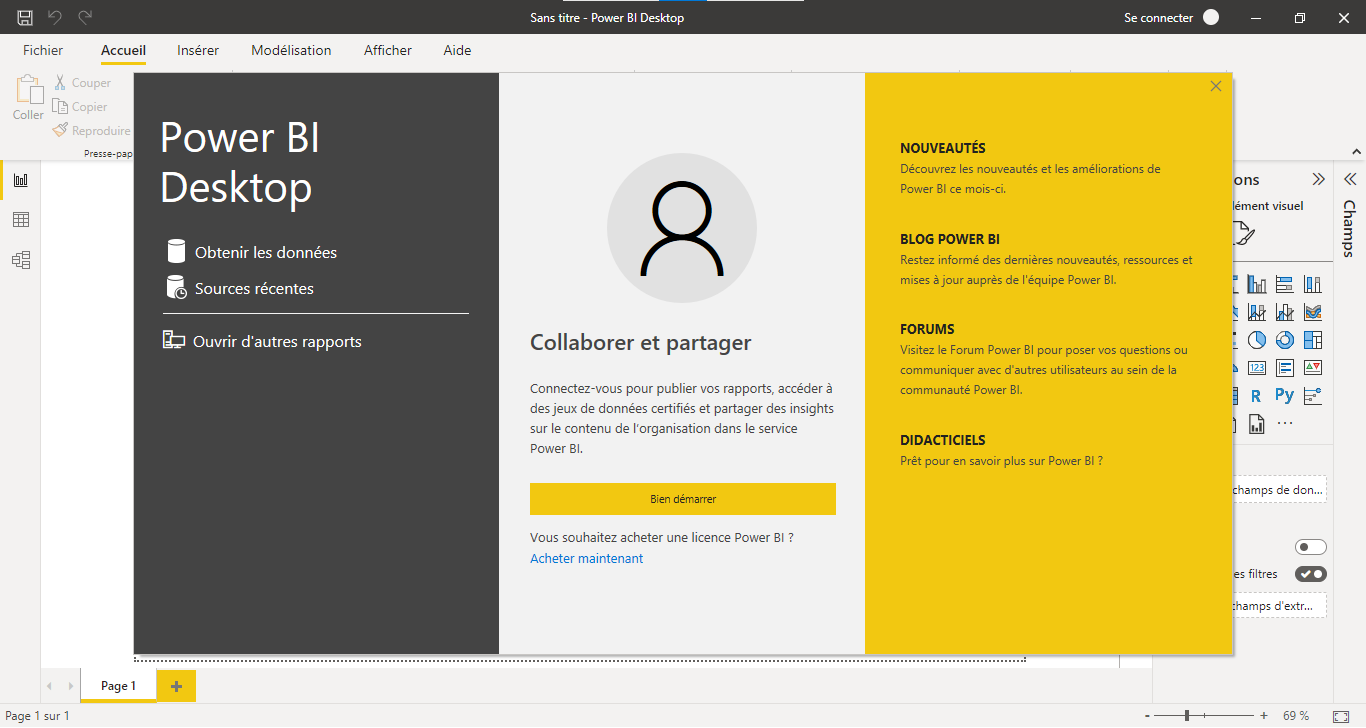Open the BLOG POWER BI link

[x=950, y=239]
